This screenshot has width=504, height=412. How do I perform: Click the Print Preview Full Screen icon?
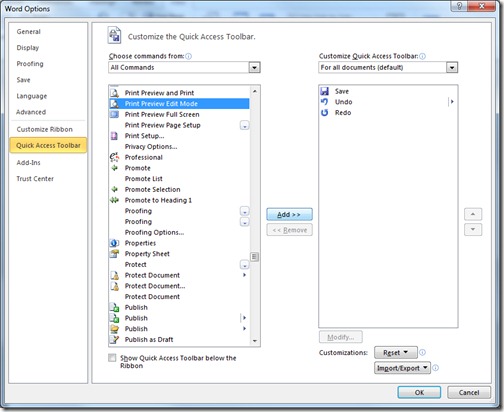tap(114, 114)
